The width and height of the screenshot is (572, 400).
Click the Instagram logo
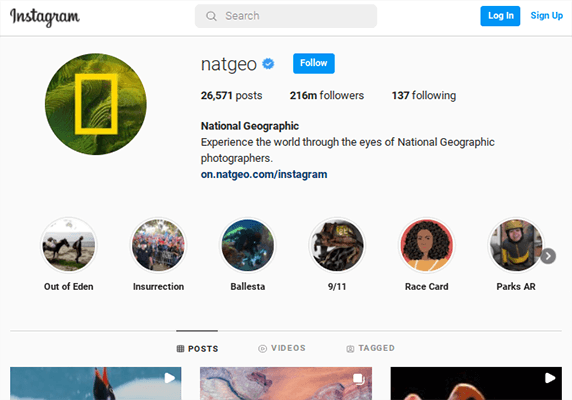[45, 17]
